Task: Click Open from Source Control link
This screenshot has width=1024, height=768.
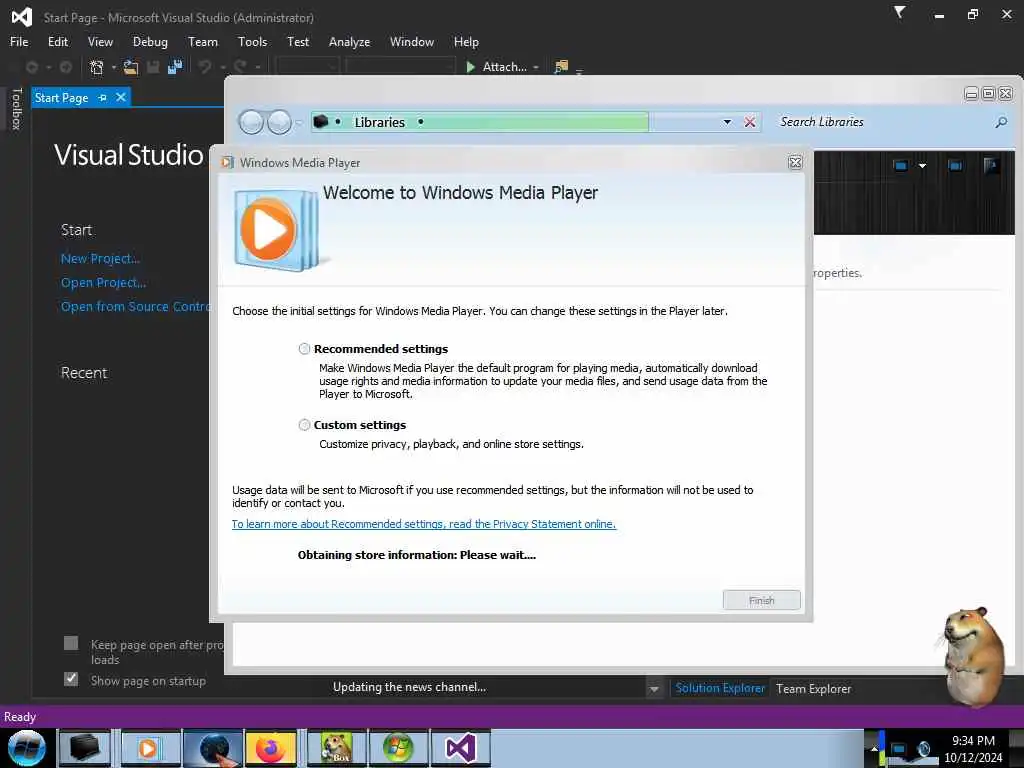Action: [135, 306]
